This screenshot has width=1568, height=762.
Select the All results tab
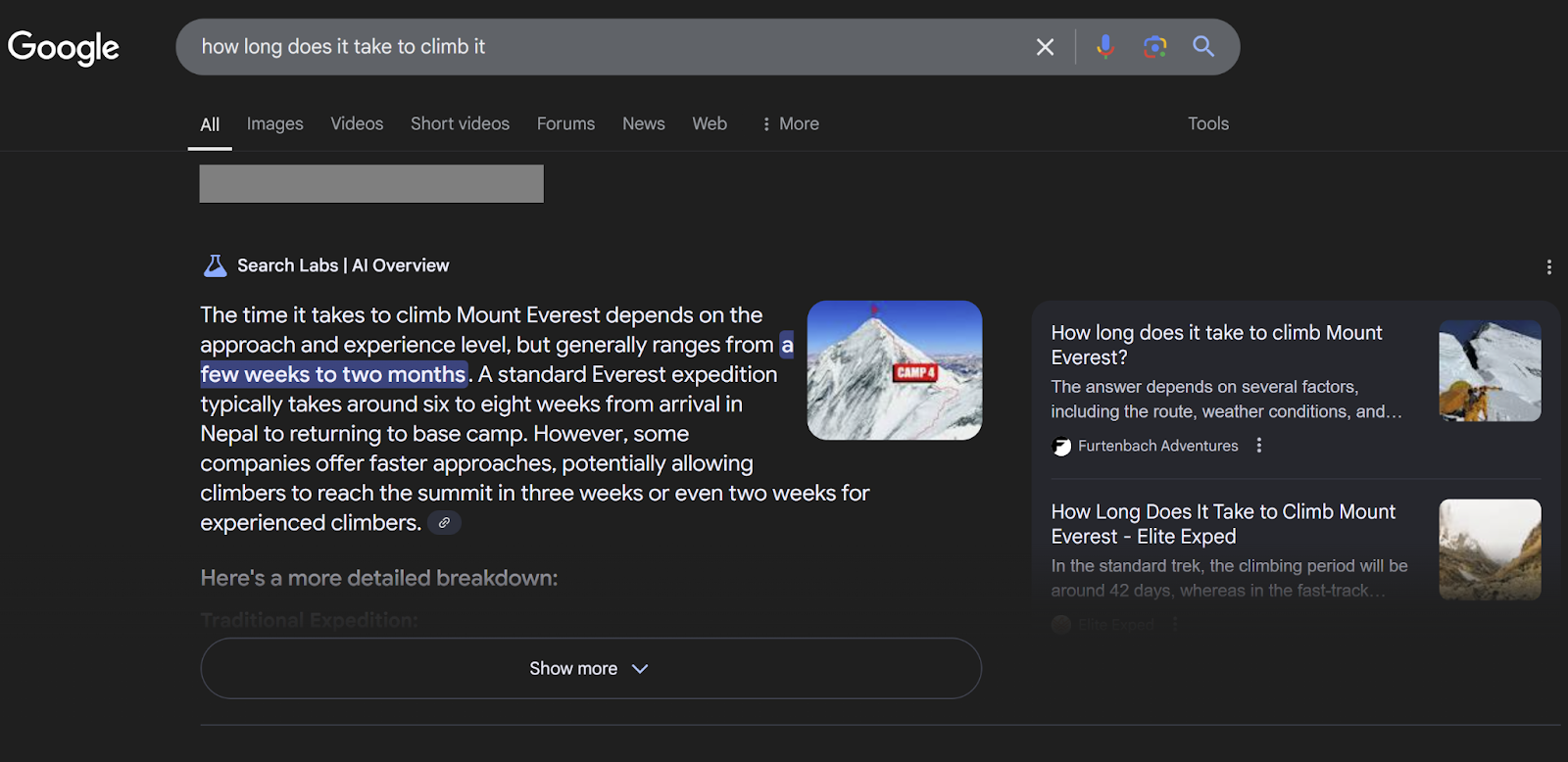210,124
